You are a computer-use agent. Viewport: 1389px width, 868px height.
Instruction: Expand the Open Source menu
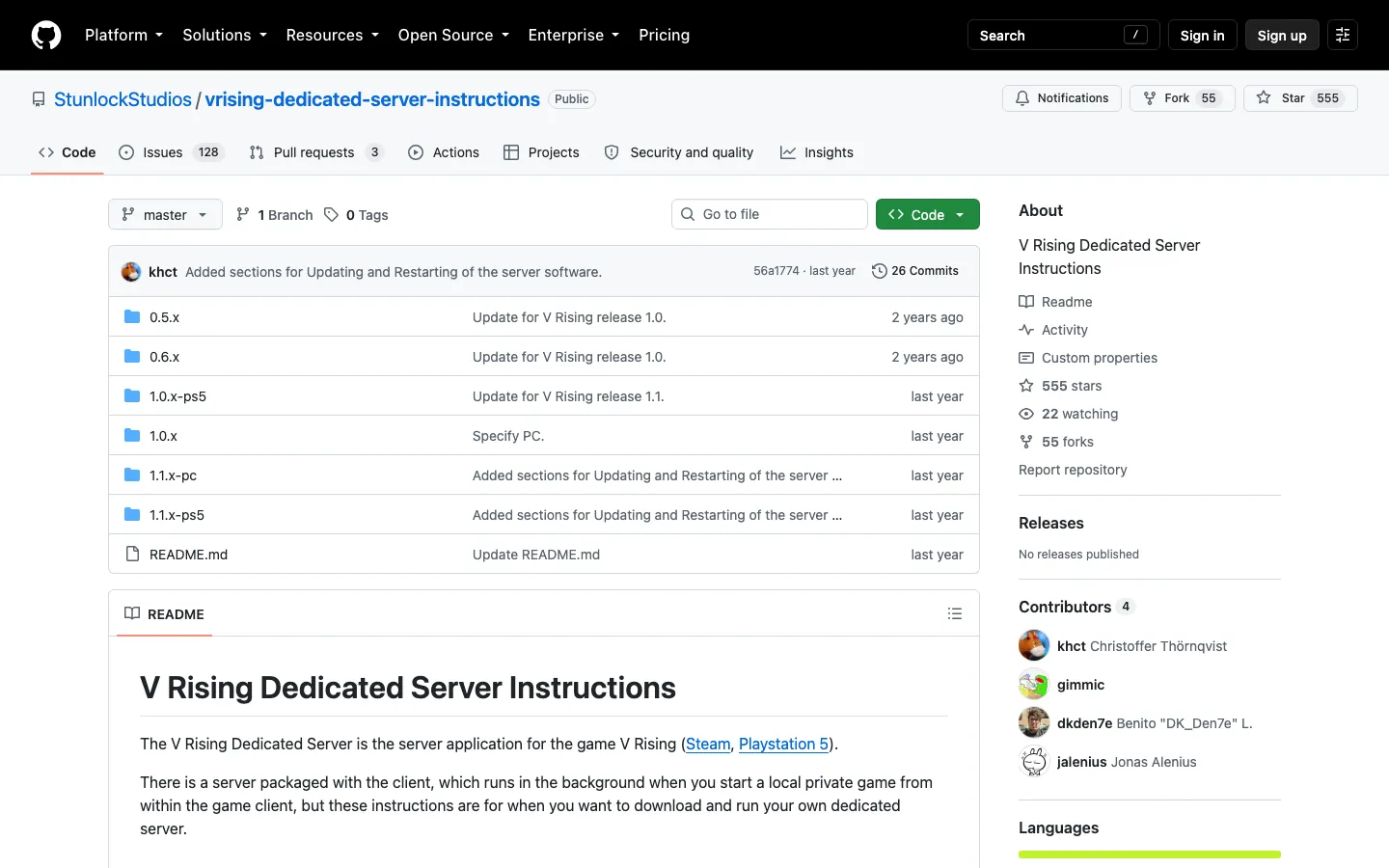[x=453, y=35]
